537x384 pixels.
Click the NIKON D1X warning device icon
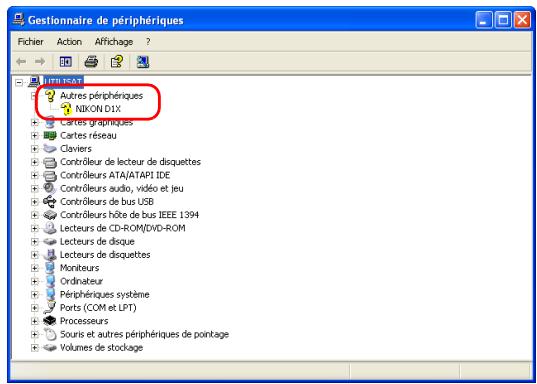tap(66, 109)
